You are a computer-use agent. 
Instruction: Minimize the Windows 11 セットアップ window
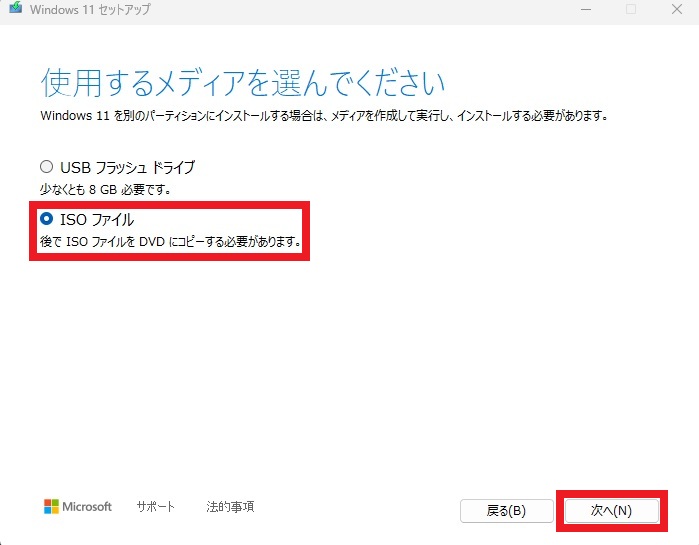pos(586,9)
